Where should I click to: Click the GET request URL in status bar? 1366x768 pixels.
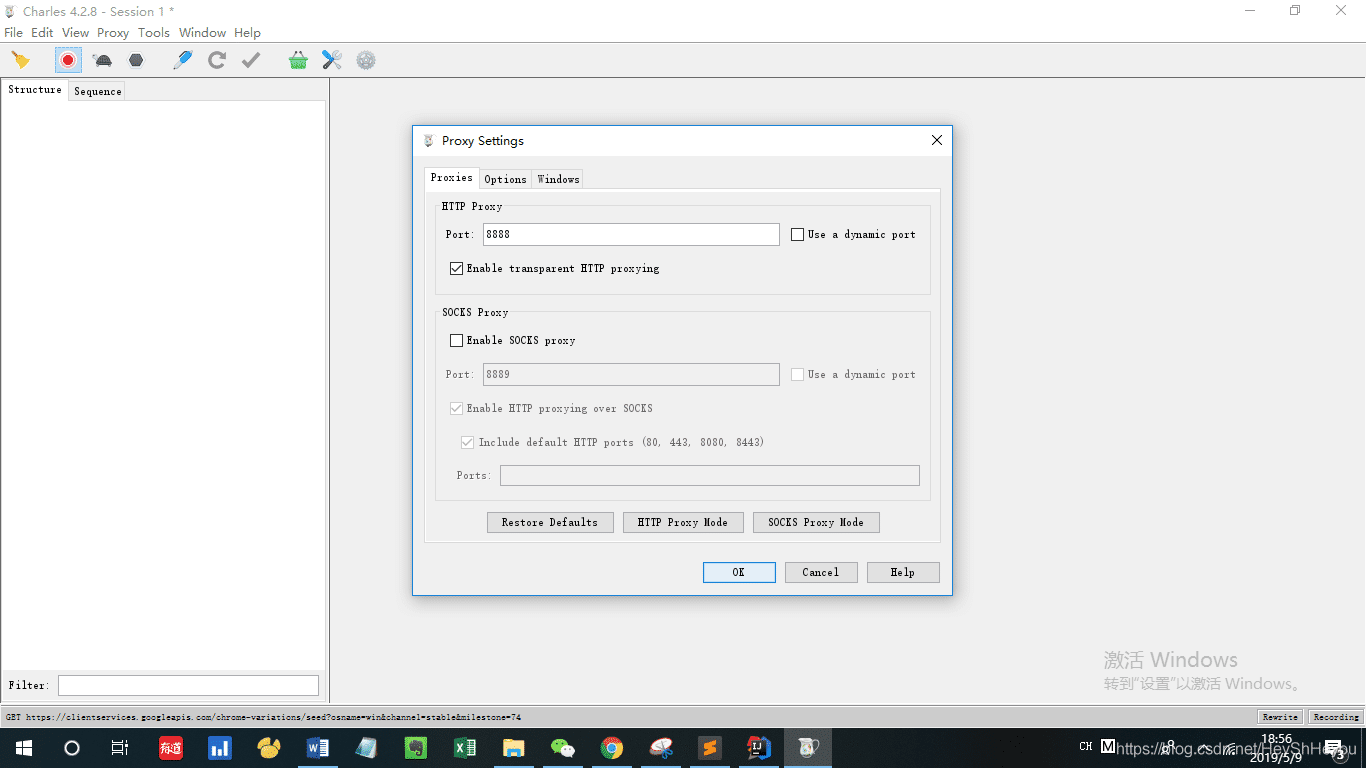pyautogui.click(x=264, y=717)
